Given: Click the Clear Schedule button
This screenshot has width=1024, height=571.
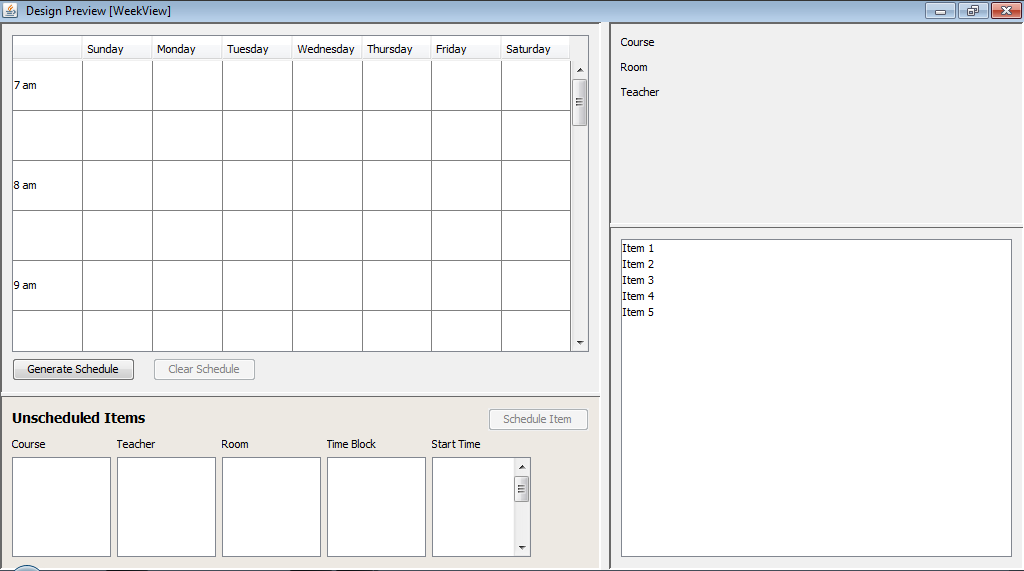Looking at the screenshot, I should click(204, 369).
